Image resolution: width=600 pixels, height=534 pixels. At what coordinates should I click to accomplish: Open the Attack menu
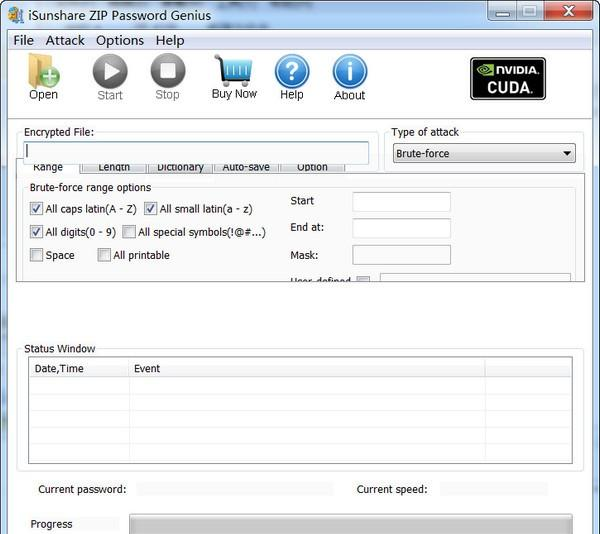pos(65,40)
